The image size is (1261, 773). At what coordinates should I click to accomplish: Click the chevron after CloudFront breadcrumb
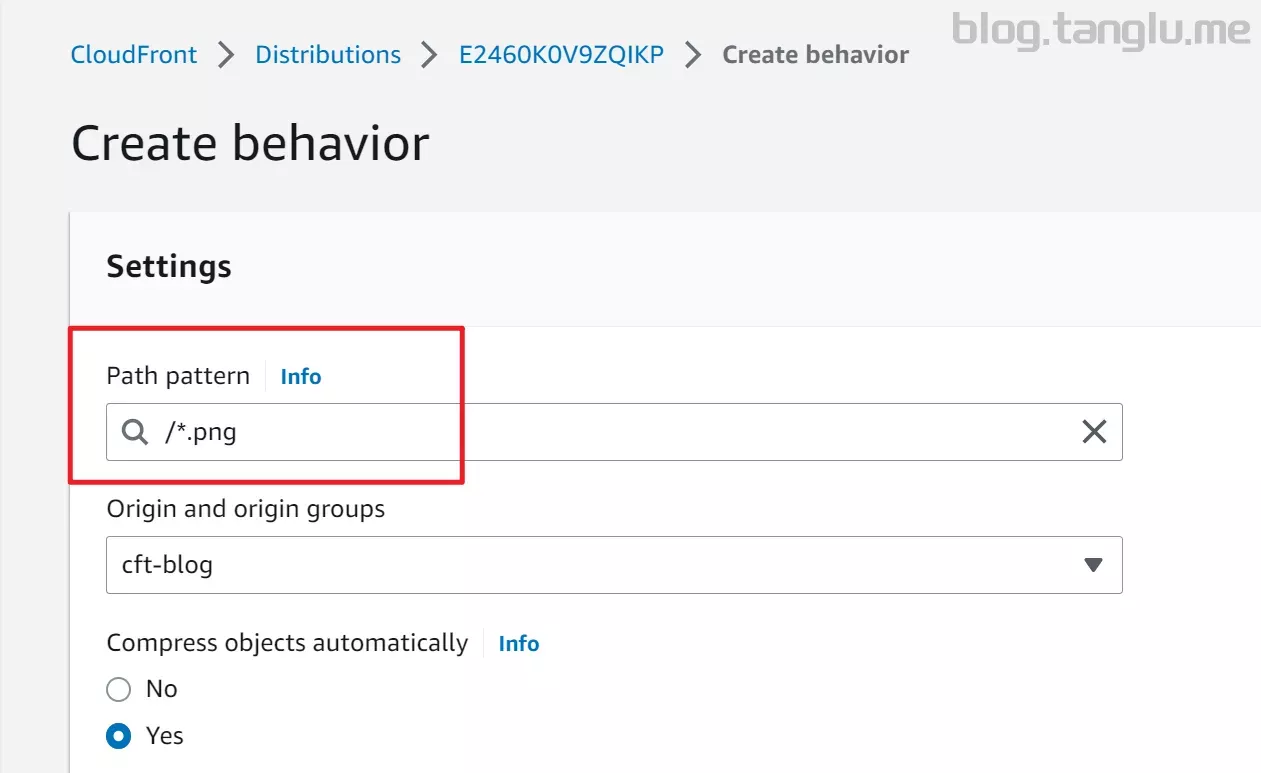(x=227, y=55)
